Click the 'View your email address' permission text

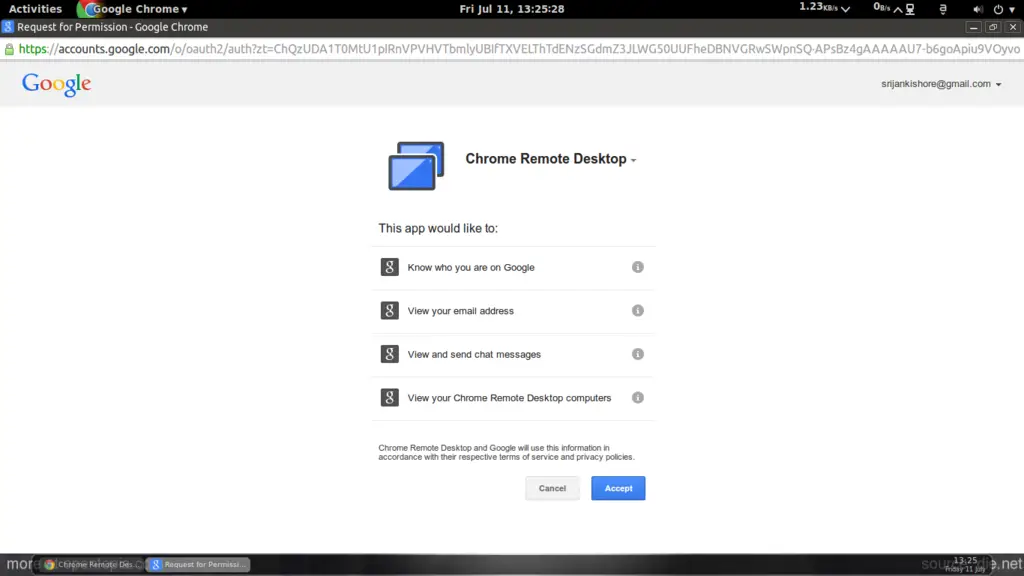(x=460, y=311)
